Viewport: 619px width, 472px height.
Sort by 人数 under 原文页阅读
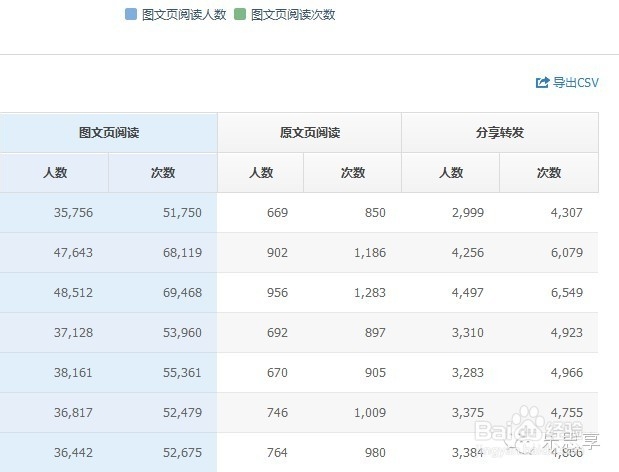[x=261, y=172]
